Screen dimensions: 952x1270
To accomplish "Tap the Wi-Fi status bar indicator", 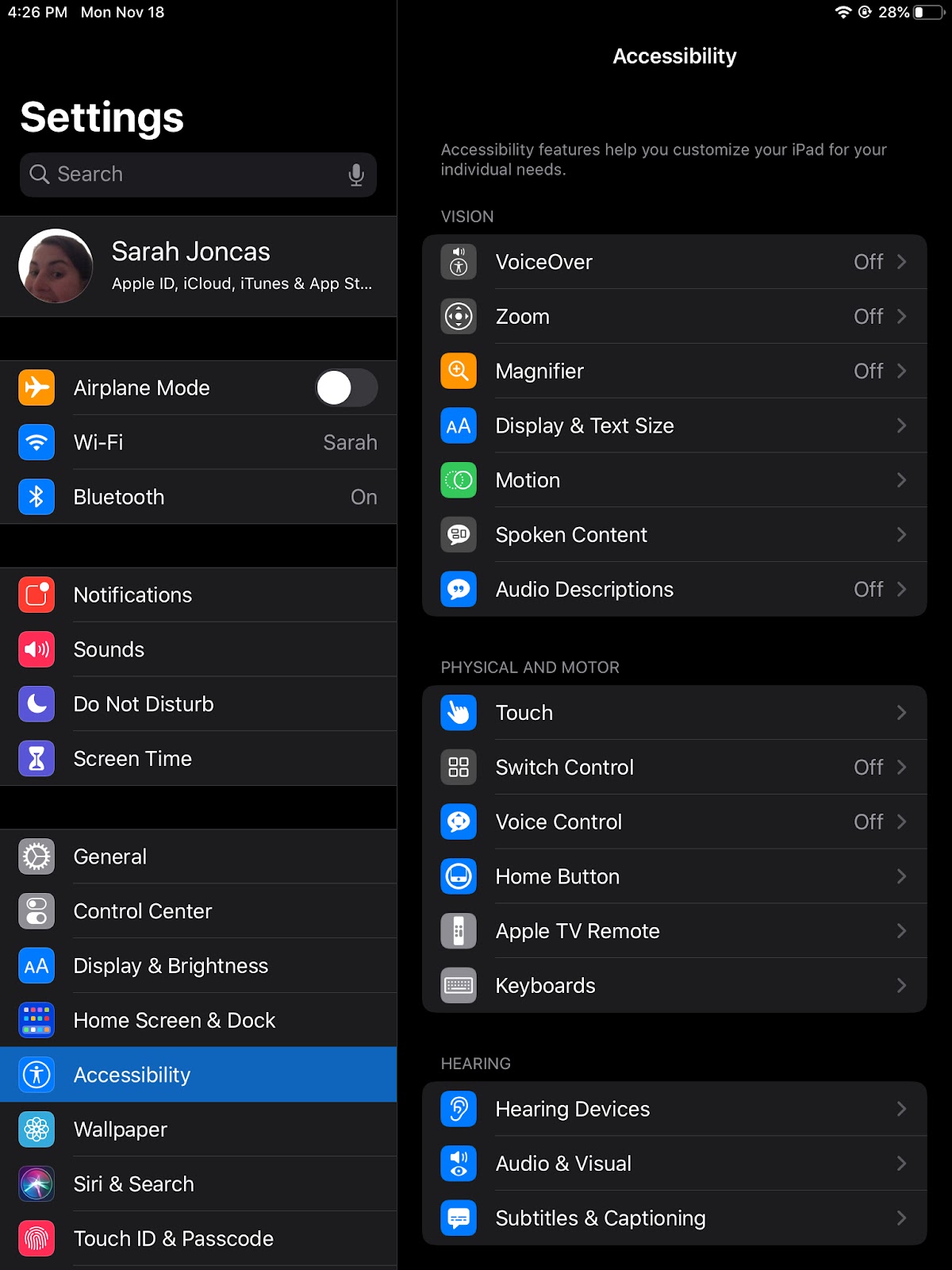I will pyautogui.click(x=843, y=12).
